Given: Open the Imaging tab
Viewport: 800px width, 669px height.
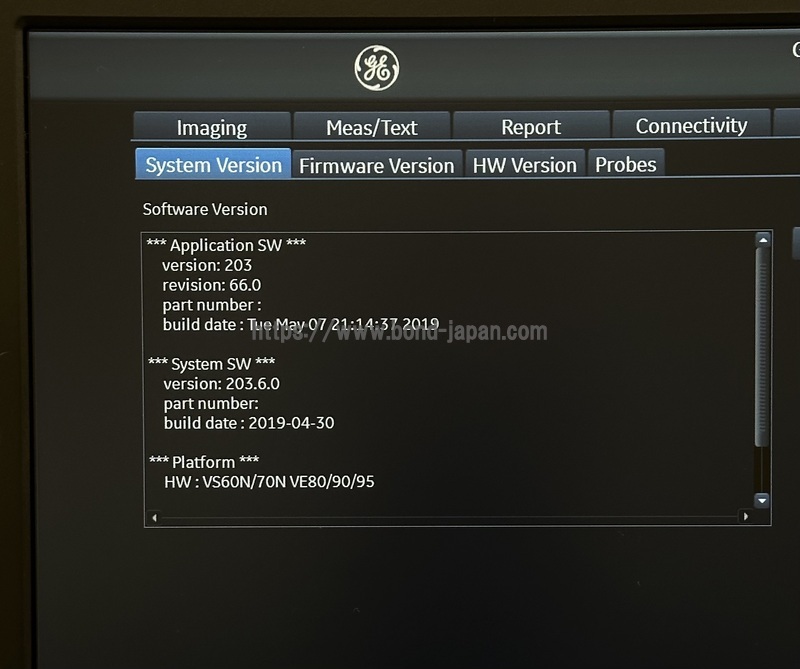Looking at the screenshot, I should [x=211, y=127].
